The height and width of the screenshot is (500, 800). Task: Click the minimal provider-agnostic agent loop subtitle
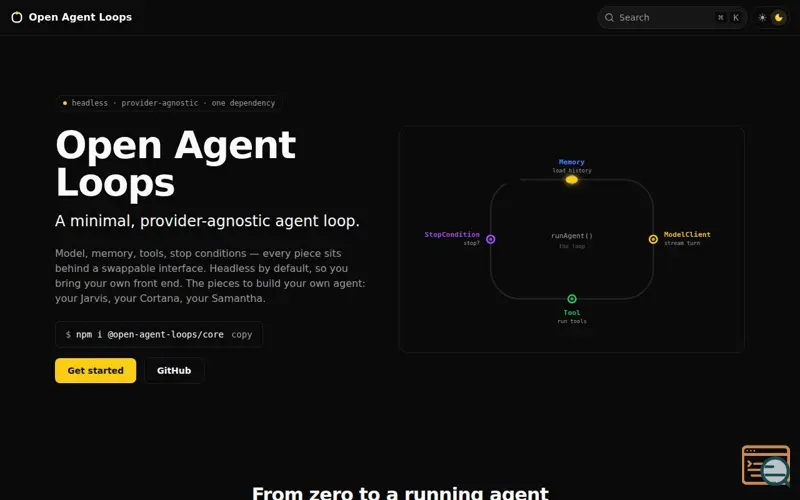pos(207,221)
